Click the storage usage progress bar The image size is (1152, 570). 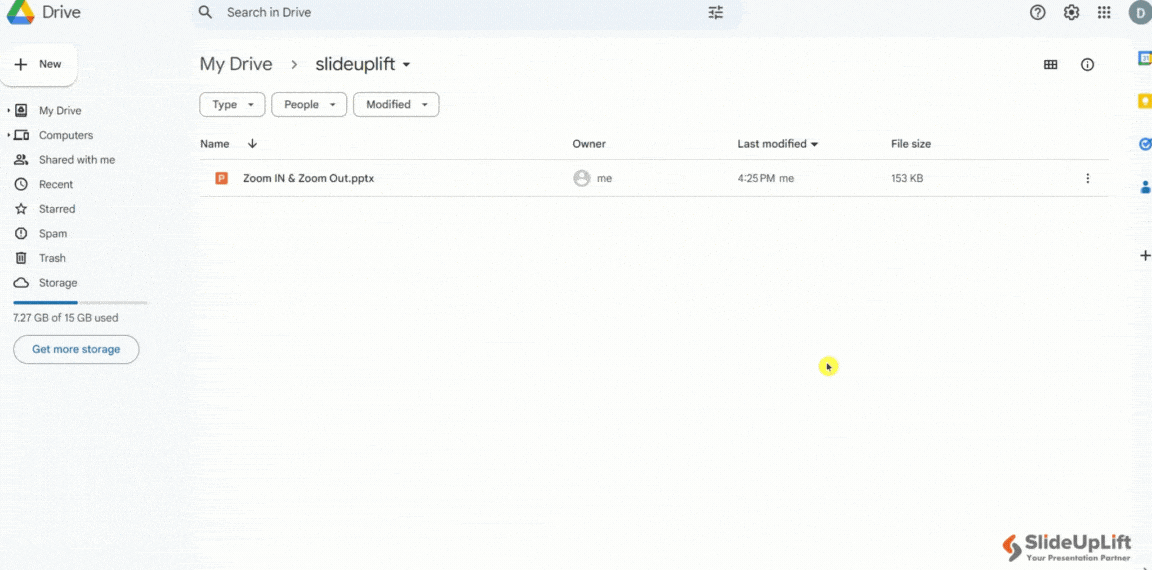[x=80, y=303]
